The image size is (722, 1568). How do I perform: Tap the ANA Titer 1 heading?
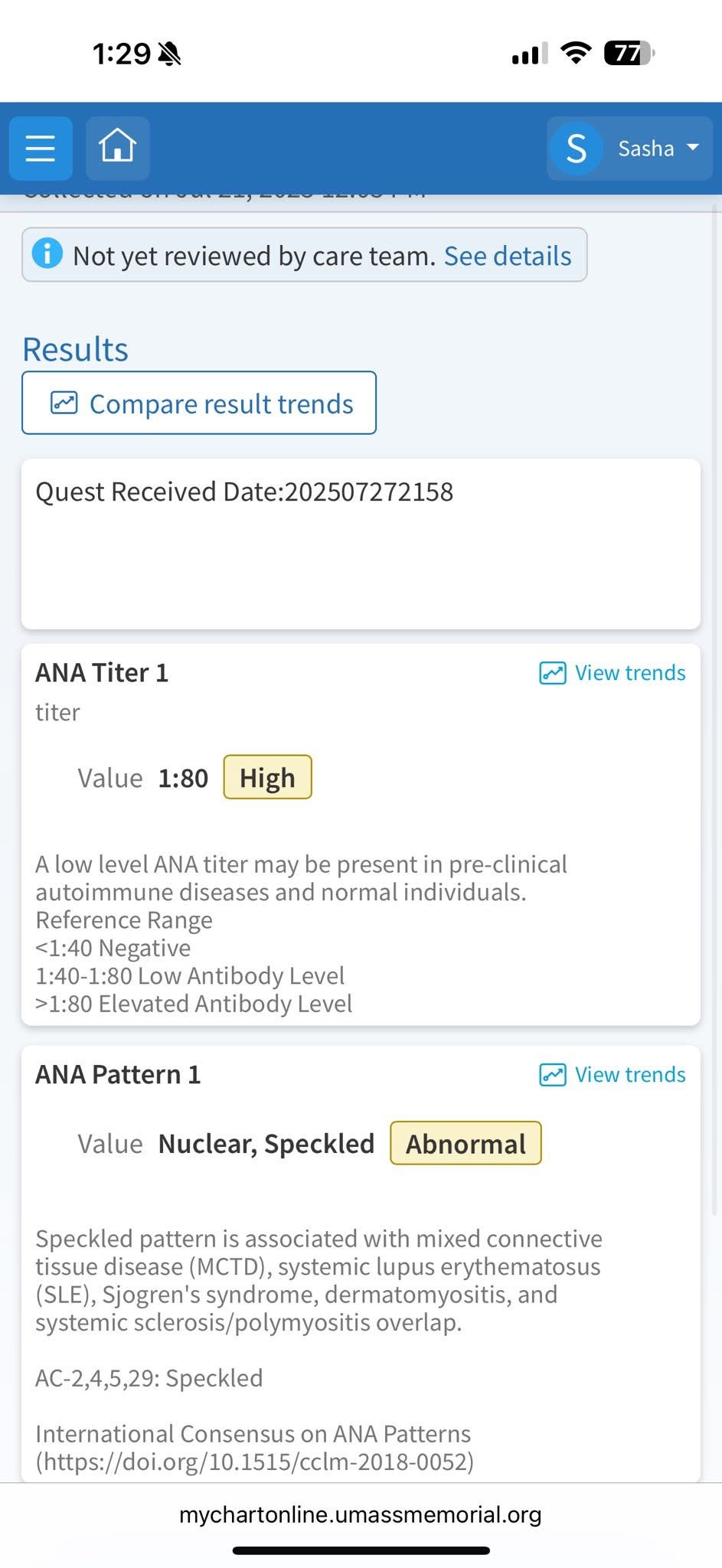(102, 673)
